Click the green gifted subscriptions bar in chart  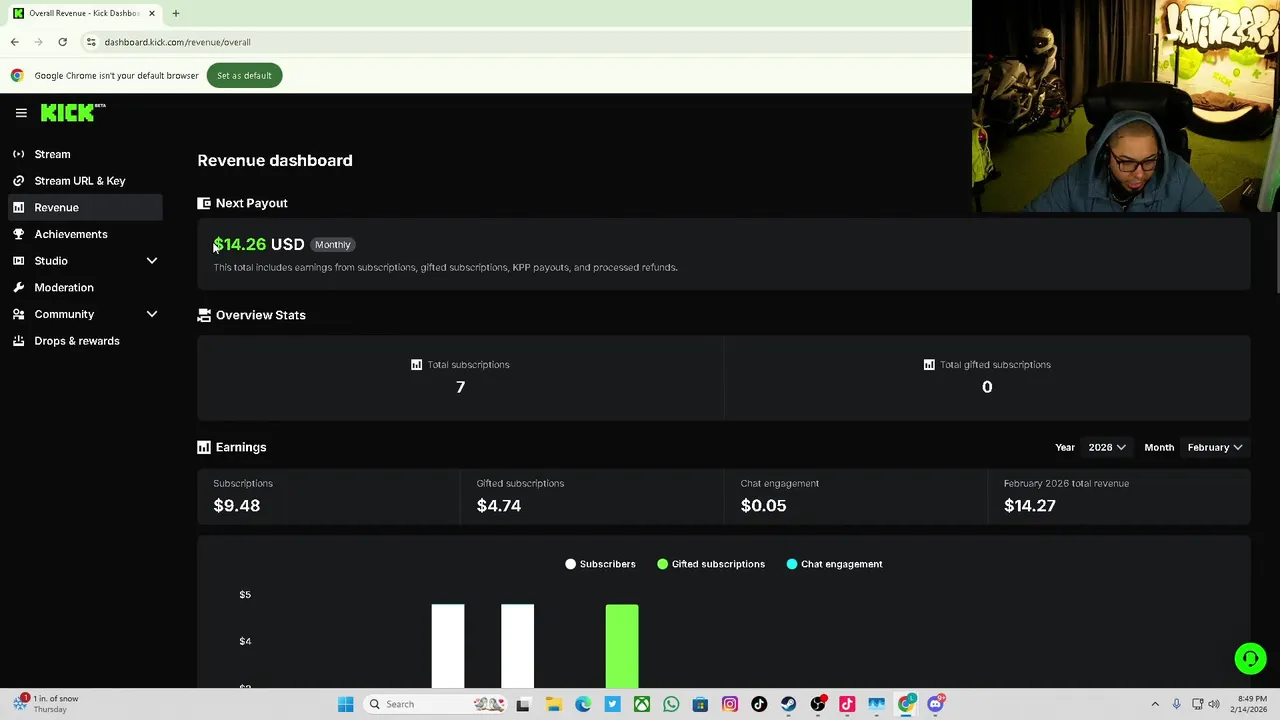622,646
